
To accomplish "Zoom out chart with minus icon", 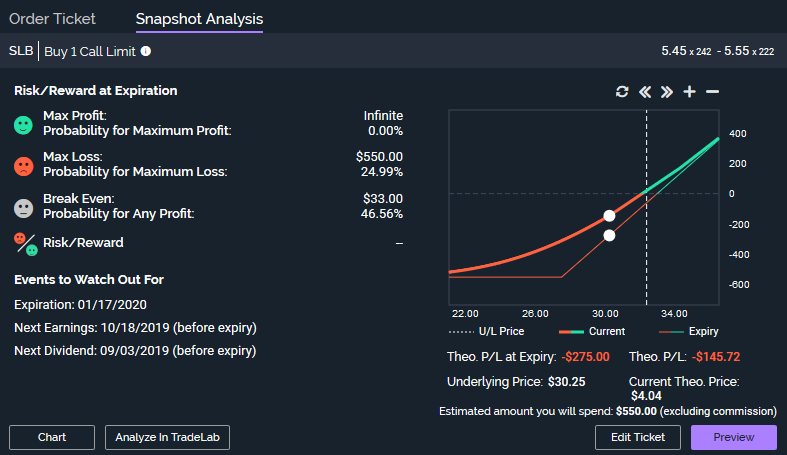I will [x=712, y=92].
